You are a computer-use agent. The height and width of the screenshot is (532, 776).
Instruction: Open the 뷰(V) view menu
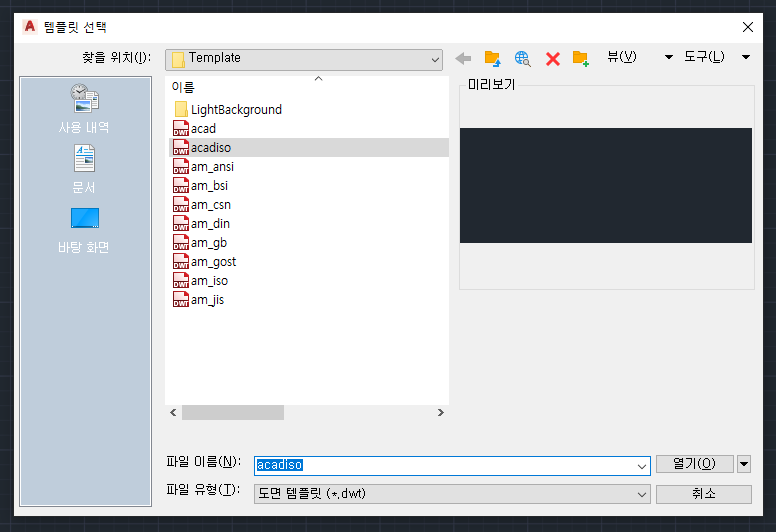(x=622, y=57)
